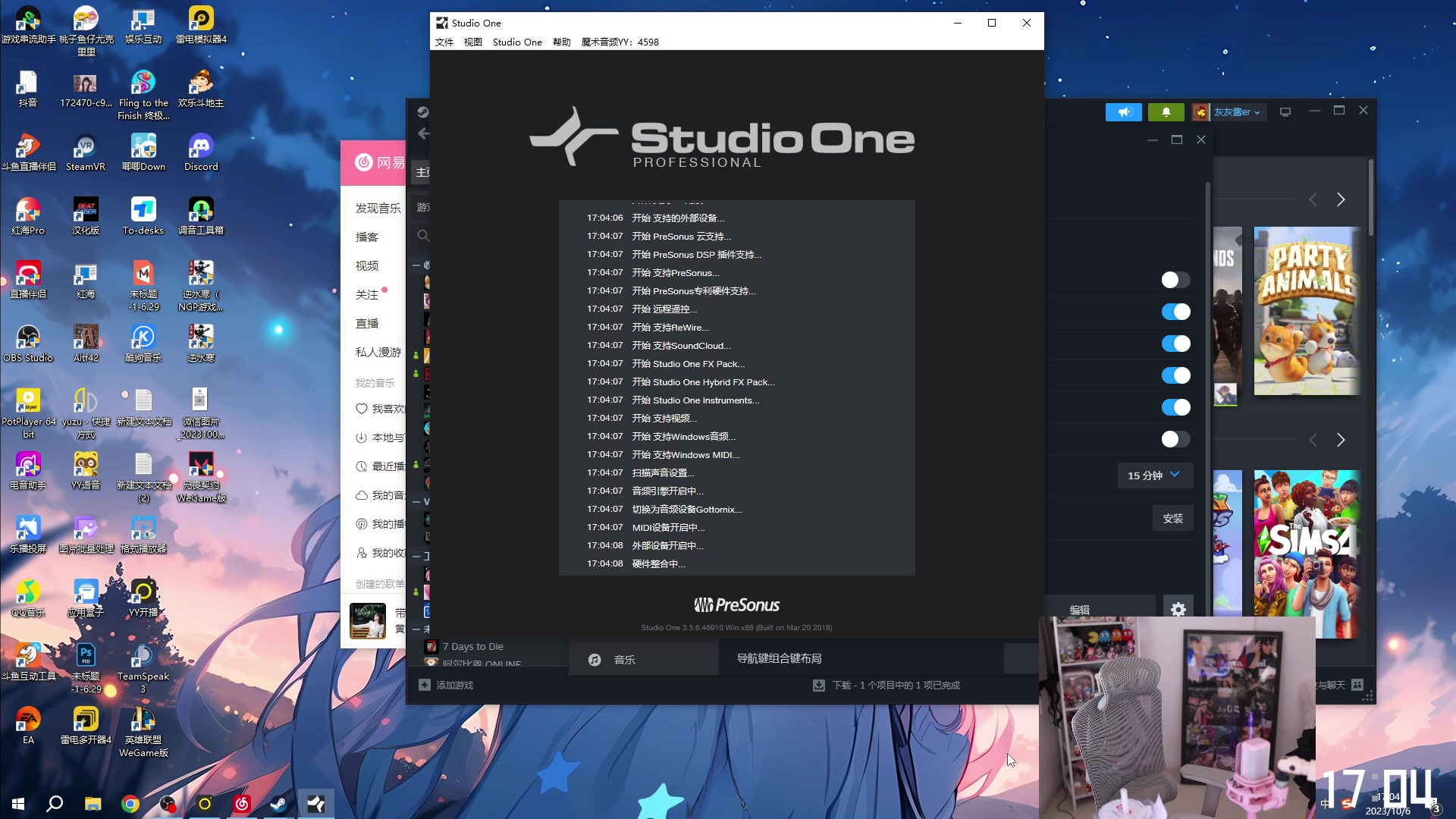Image resolution: width=1456 pixels, height=819 pixels.
Task: Open Google Chrome from the taskbar
Action: (x=130, y=804)
